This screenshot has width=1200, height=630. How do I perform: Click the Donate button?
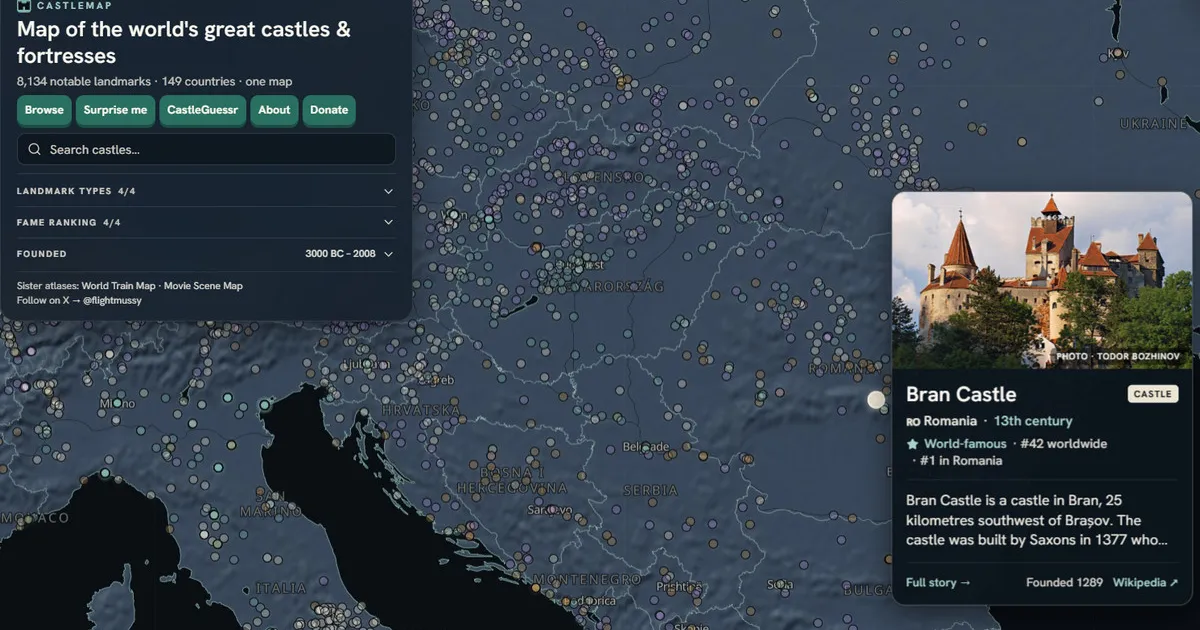coord(329,110)
